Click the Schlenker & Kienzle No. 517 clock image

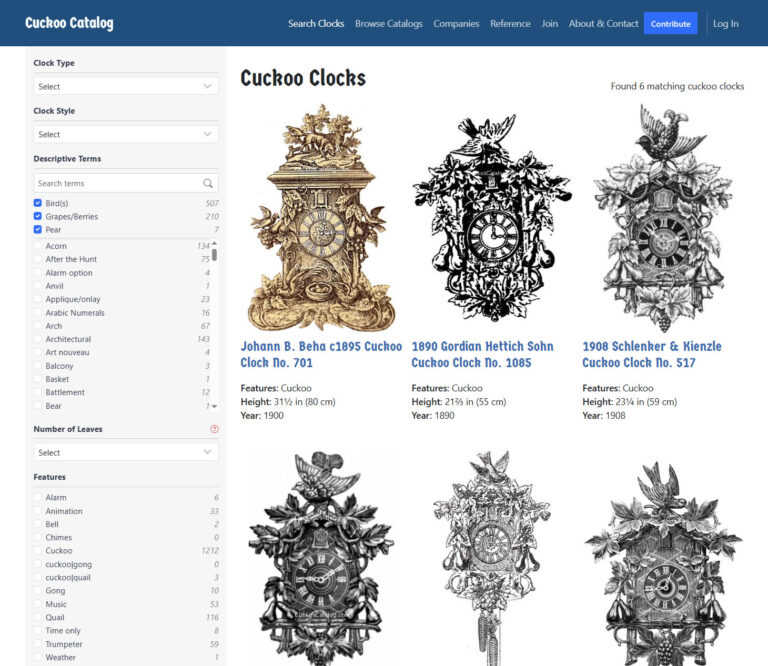pyautogui.click(x=663, y=217)
